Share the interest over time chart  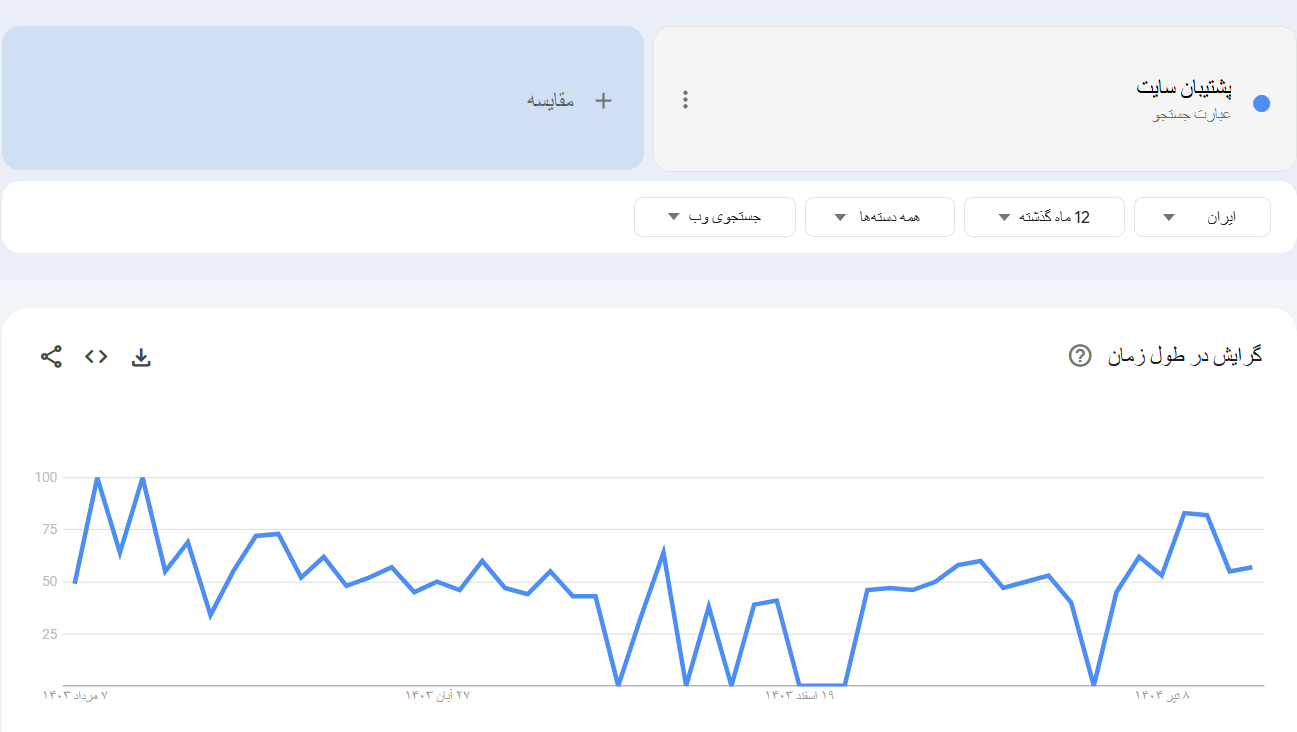[x=51, y=356]
